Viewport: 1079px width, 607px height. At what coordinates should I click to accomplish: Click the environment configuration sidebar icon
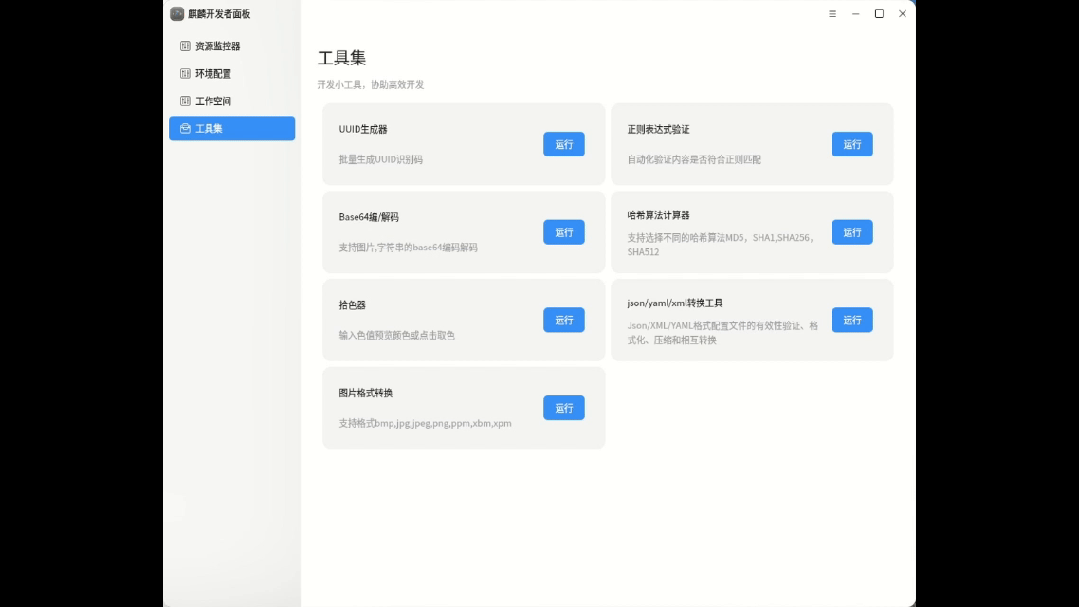pos(185,74)
